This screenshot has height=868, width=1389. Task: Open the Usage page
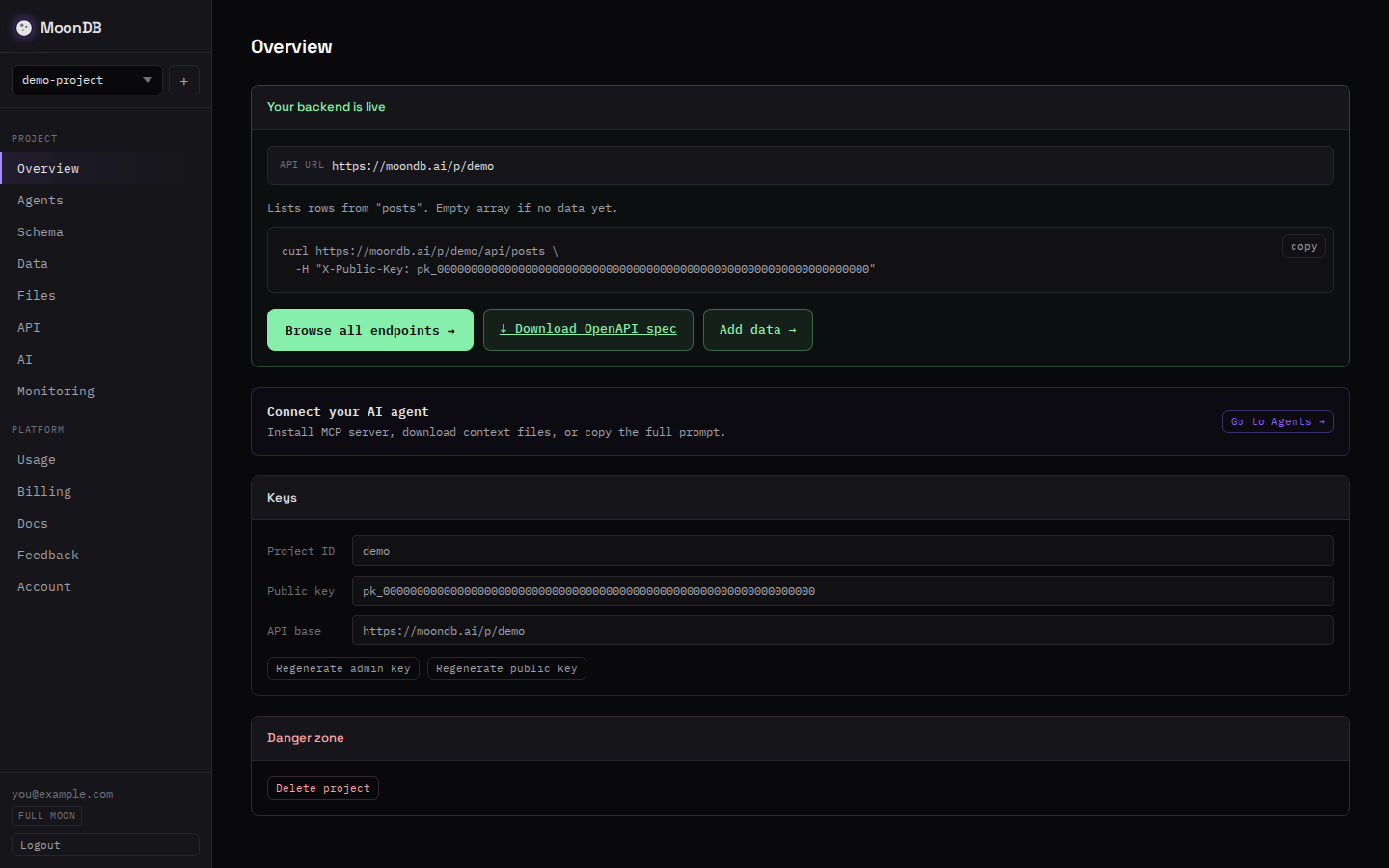(105, 459)
